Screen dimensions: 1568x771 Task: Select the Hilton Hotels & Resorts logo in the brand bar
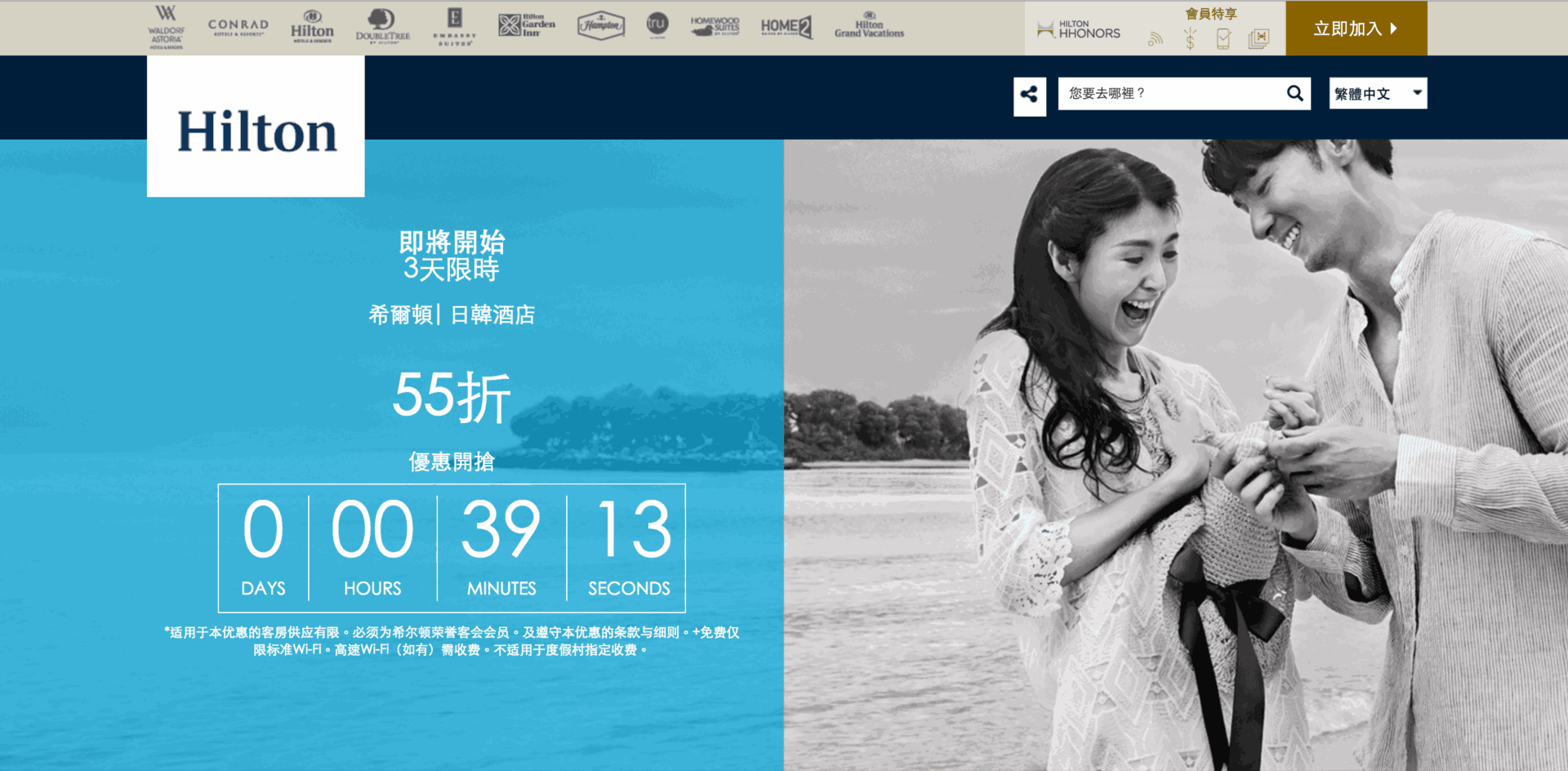312,27
